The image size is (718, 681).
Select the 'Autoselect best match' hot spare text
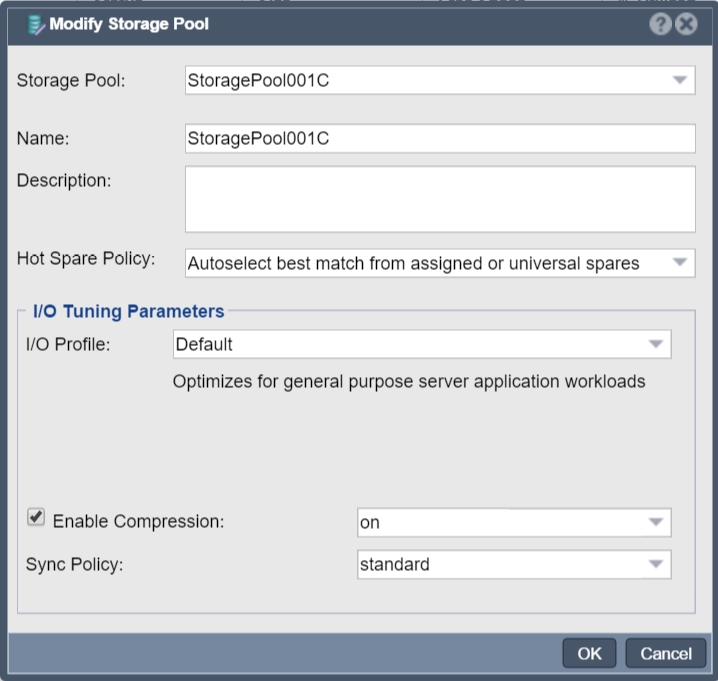pos(413,263)
